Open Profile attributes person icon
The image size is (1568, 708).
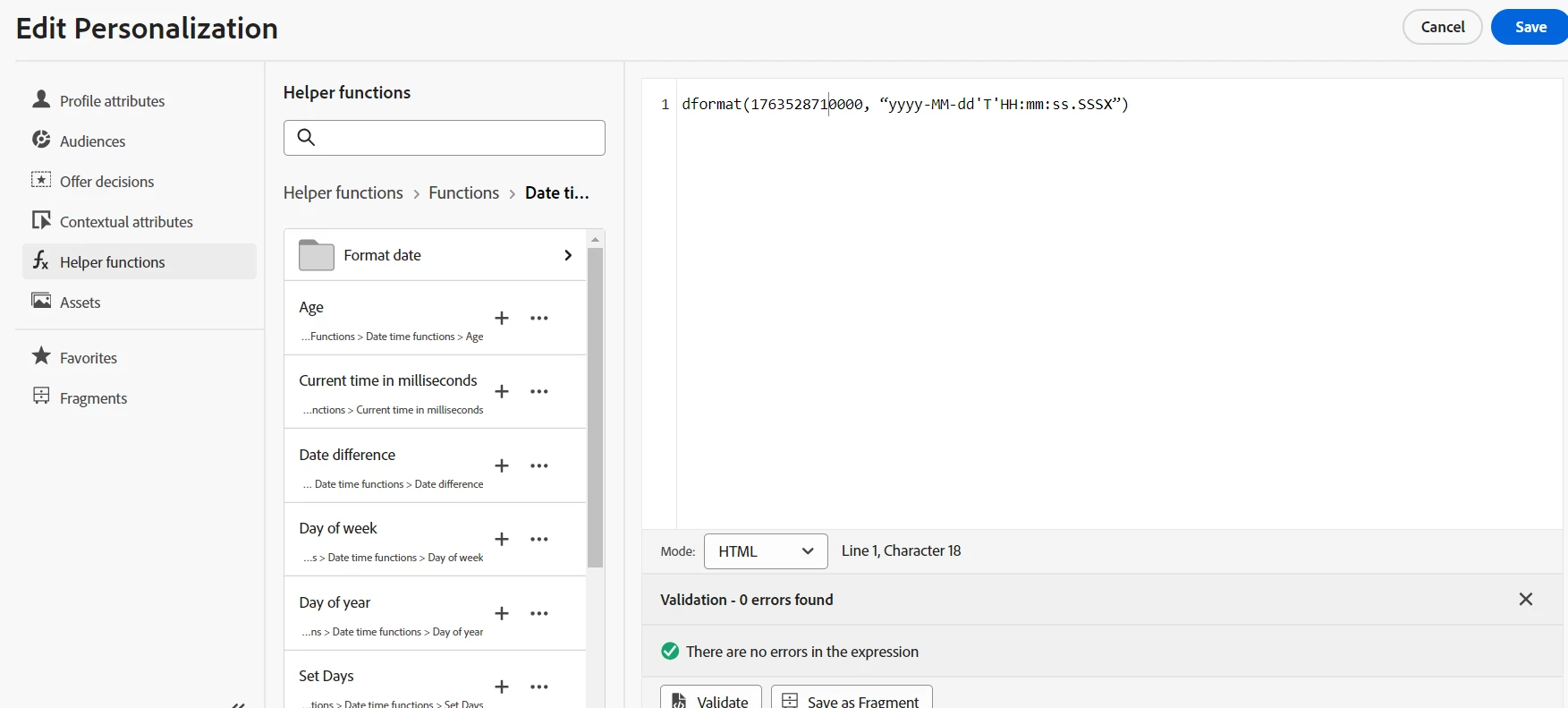(x=41, y=99)
